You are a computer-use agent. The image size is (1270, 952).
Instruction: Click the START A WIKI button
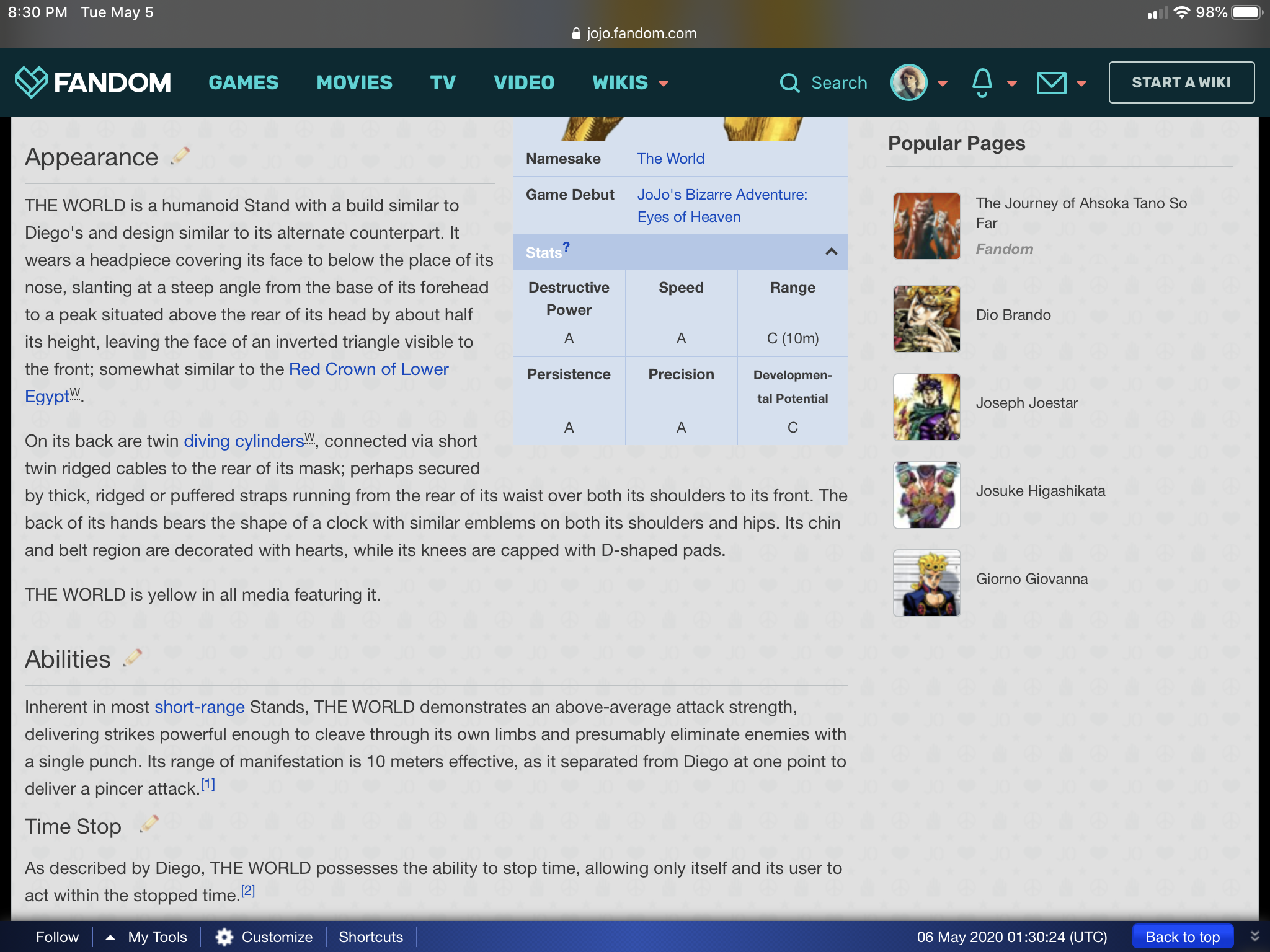tap(1181, 82)
